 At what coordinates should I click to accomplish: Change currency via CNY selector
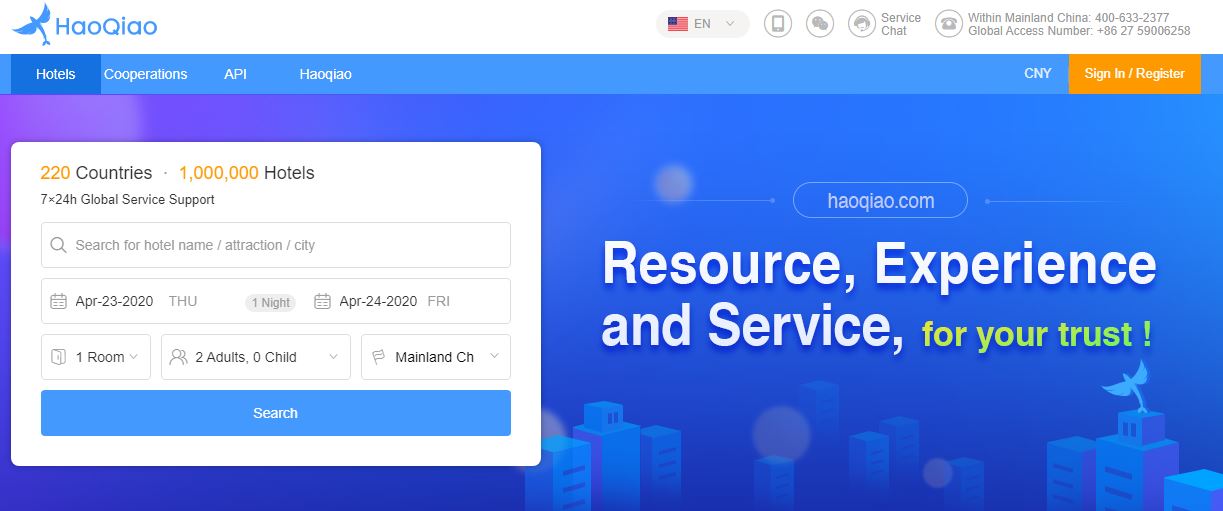1038,74
